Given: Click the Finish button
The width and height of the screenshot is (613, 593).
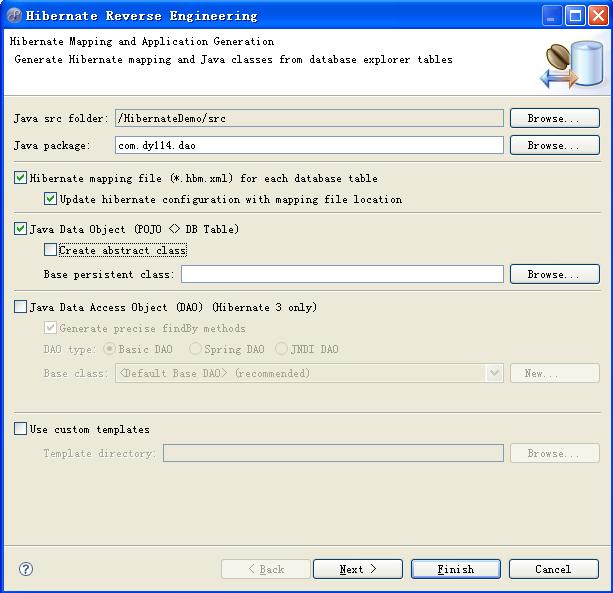Looking at the screenshot, I should click(x=456, y=569).
